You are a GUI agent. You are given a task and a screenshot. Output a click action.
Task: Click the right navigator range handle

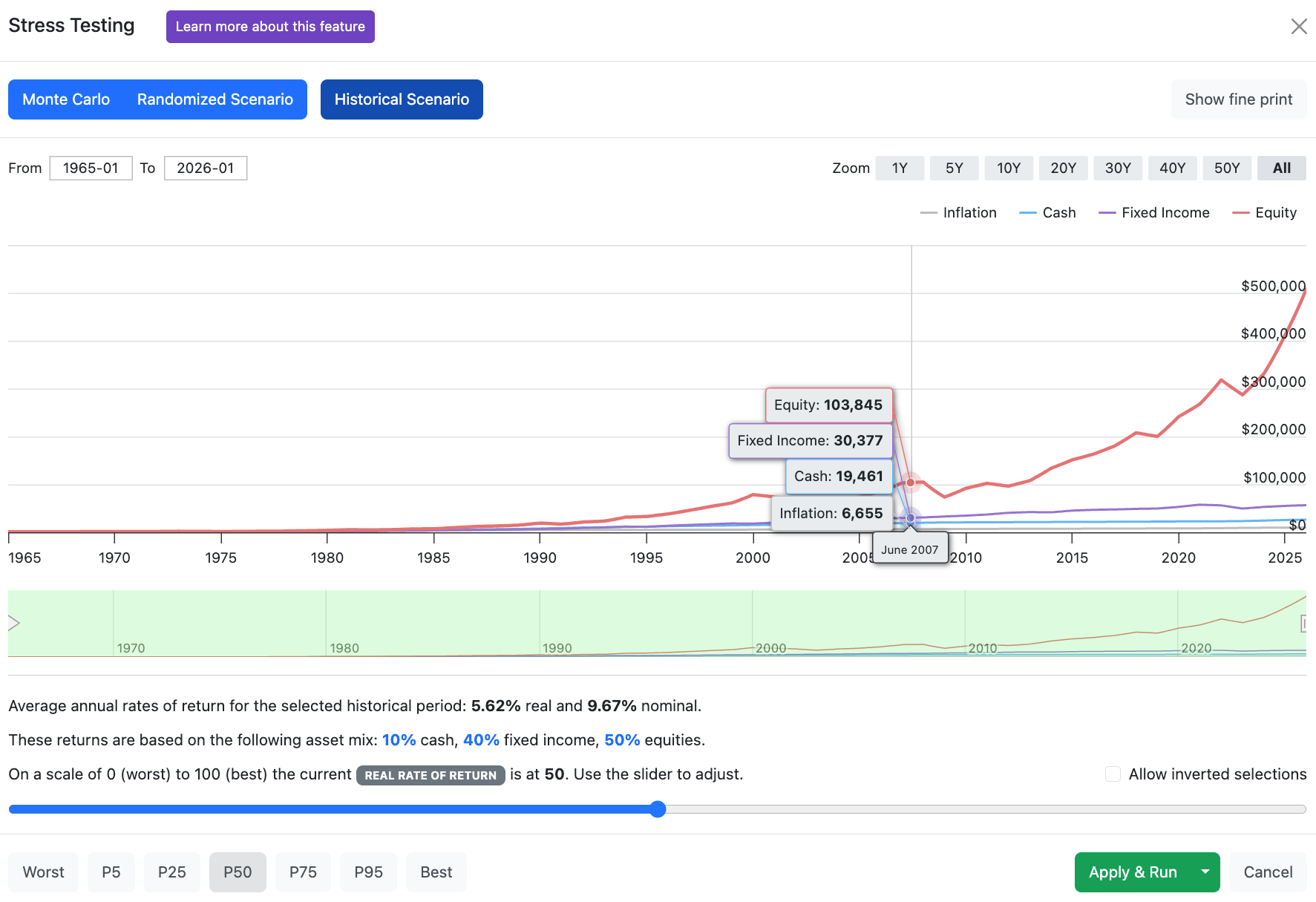point(1303,624)
